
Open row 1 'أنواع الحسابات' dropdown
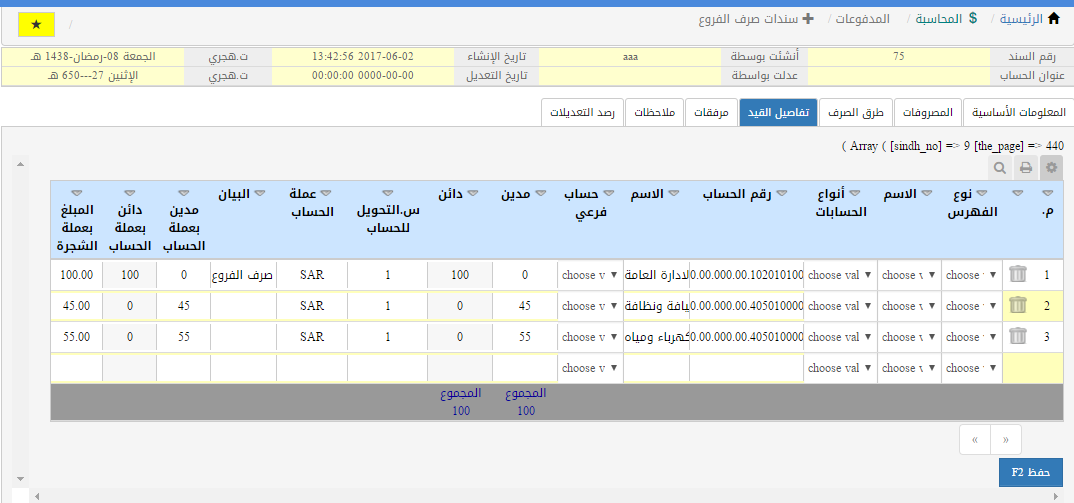point(840,275)
